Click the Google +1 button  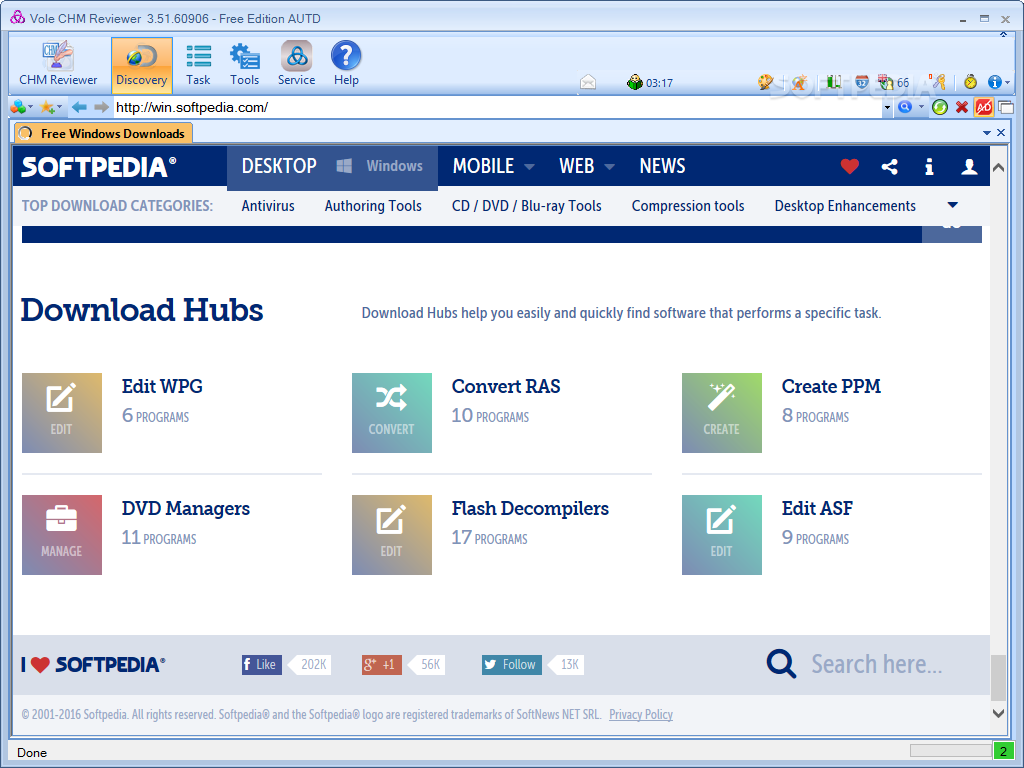click(x=382, y=665)
